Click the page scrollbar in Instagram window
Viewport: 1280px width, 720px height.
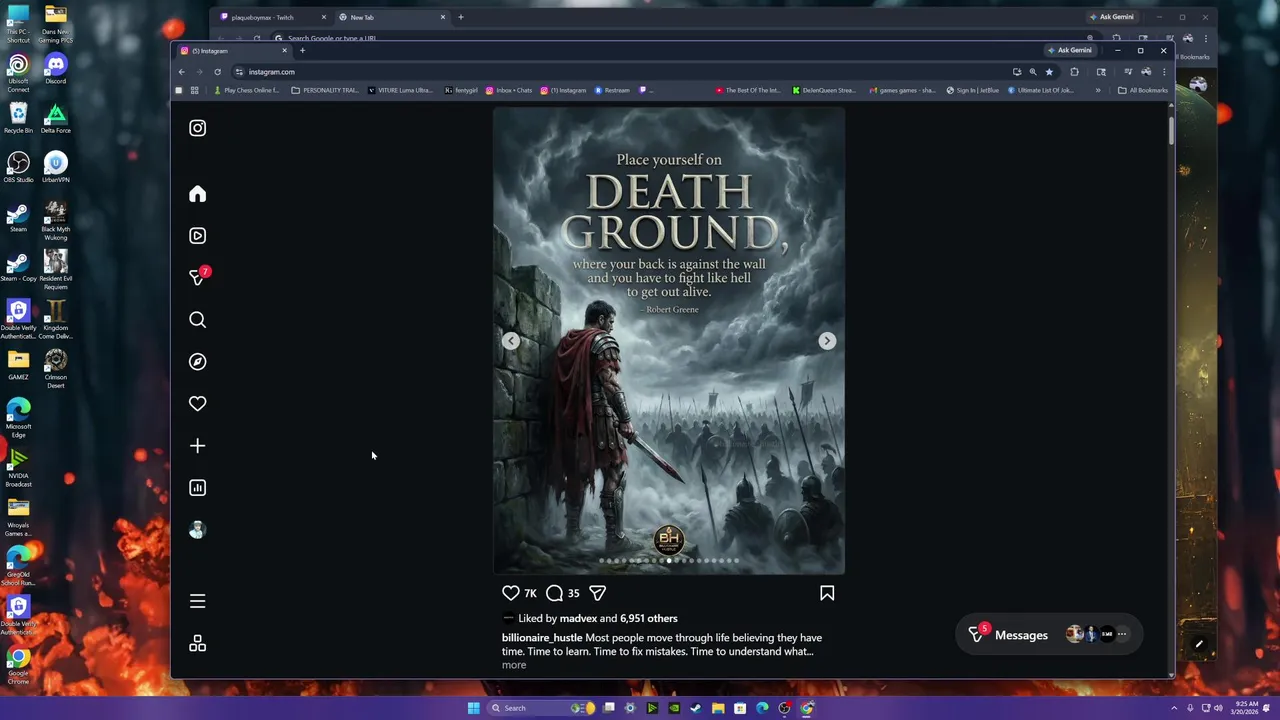1171,132
